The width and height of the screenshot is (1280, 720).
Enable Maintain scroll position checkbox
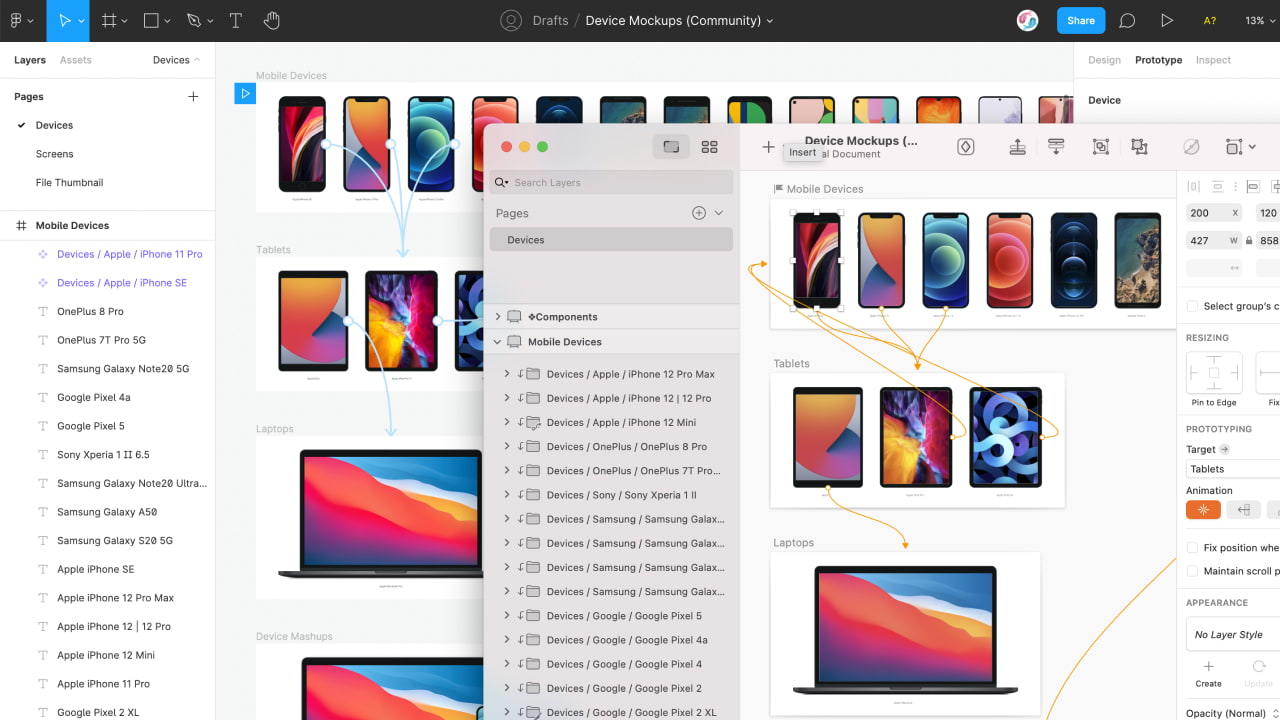(x=1192, y=571)
